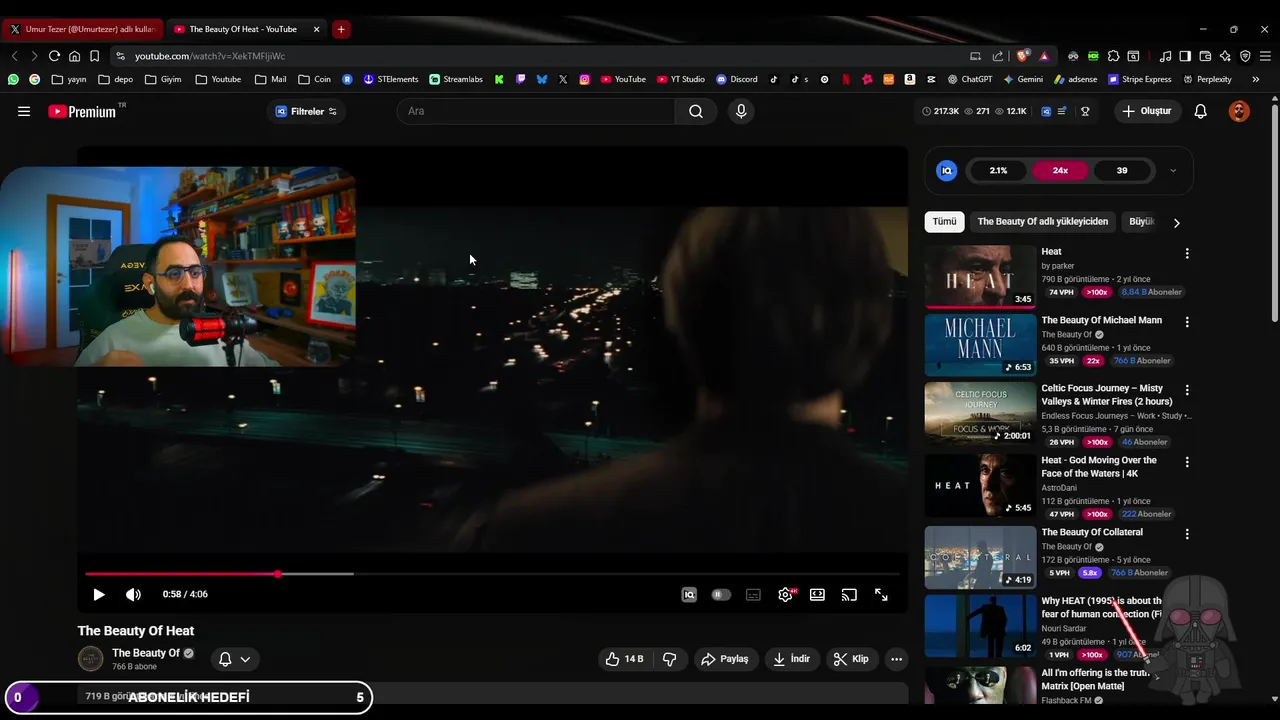
Task: Open The Beauty Of channel avatar
Action: click(91, 658)
